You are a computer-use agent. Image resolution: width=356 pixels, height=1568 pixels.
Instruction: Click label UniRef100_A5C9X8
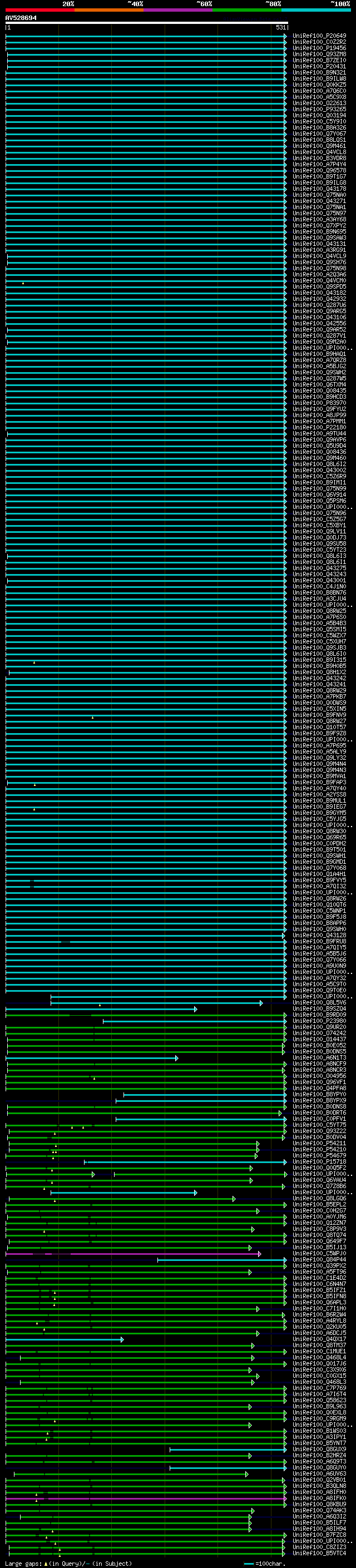pos(319,97)
